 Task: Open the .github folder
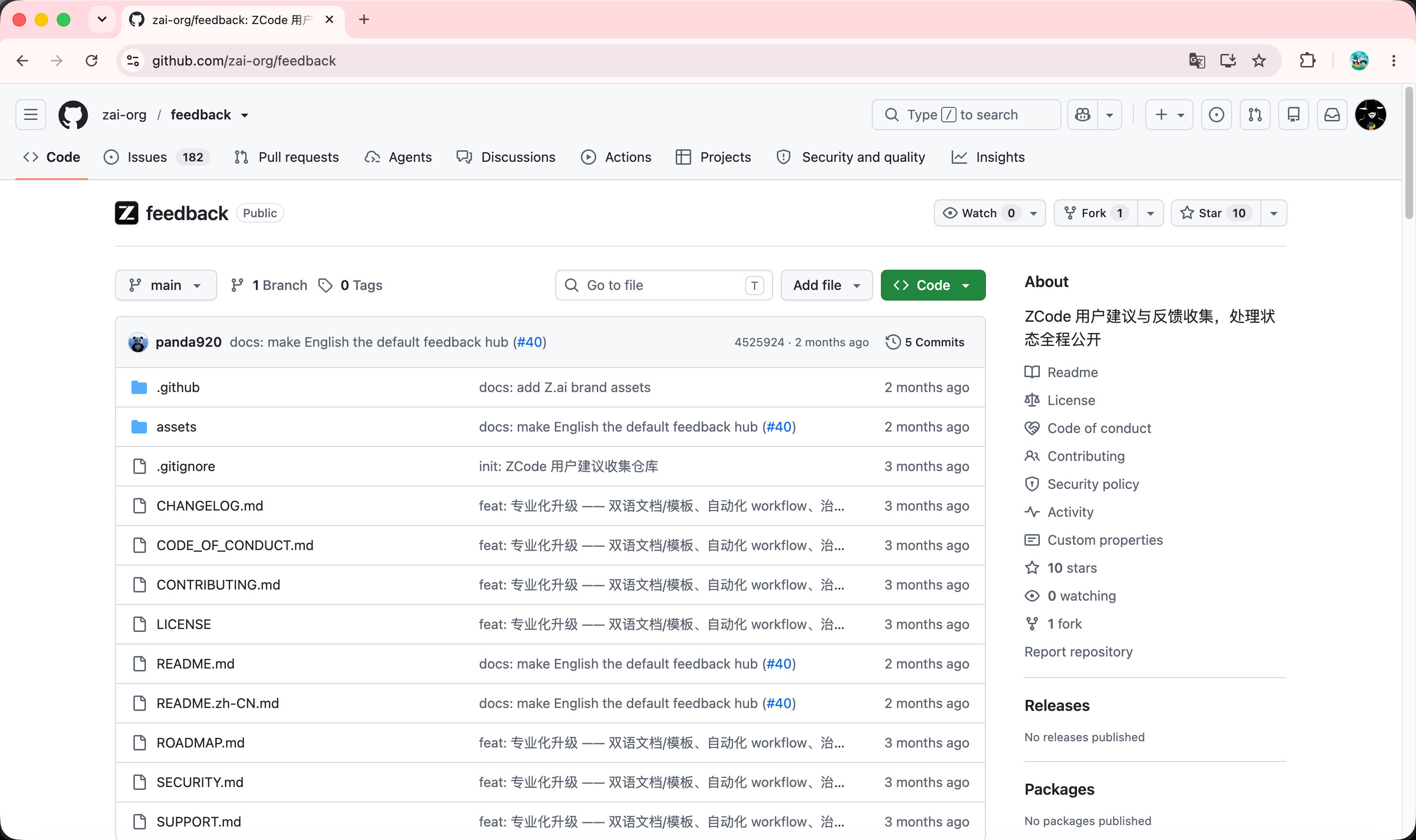tap(178, 387)
